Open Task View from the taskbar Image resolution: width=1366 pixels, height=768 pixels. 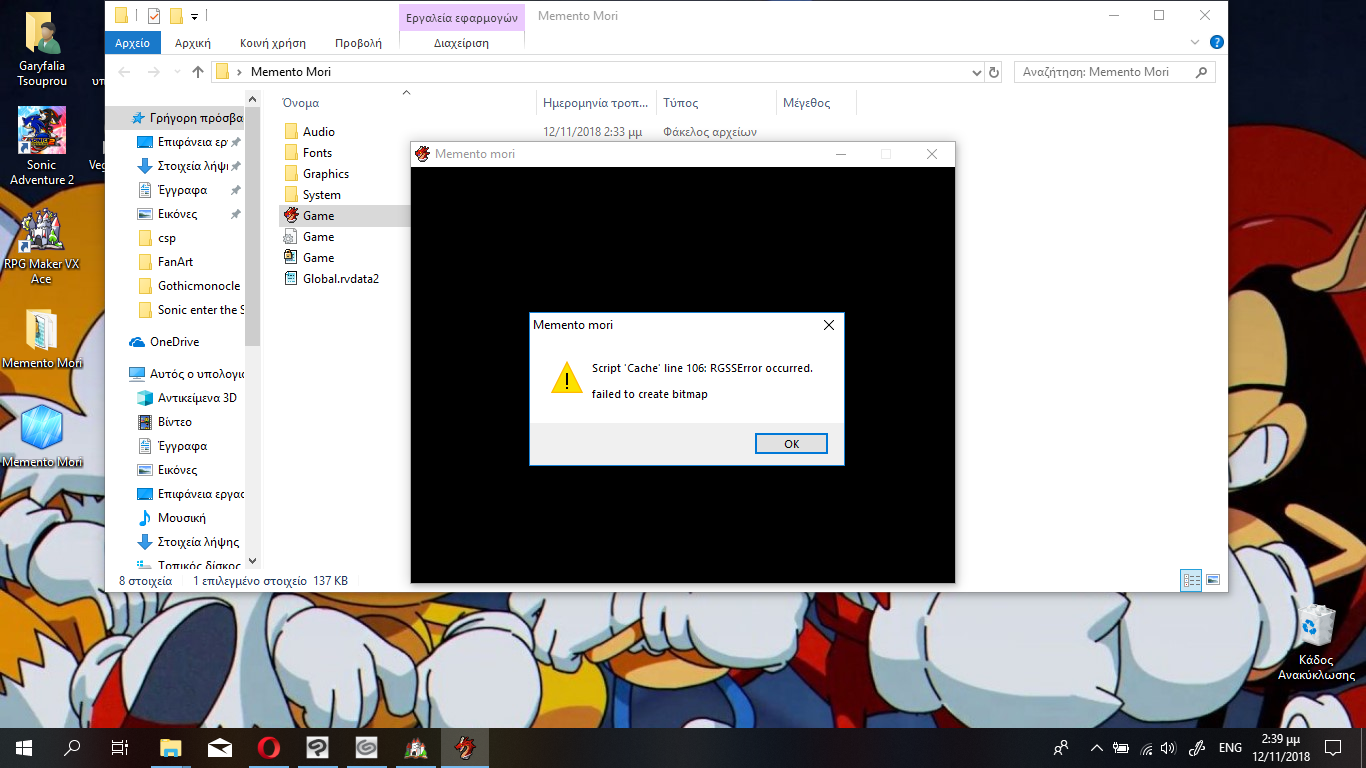click(120, 747)
